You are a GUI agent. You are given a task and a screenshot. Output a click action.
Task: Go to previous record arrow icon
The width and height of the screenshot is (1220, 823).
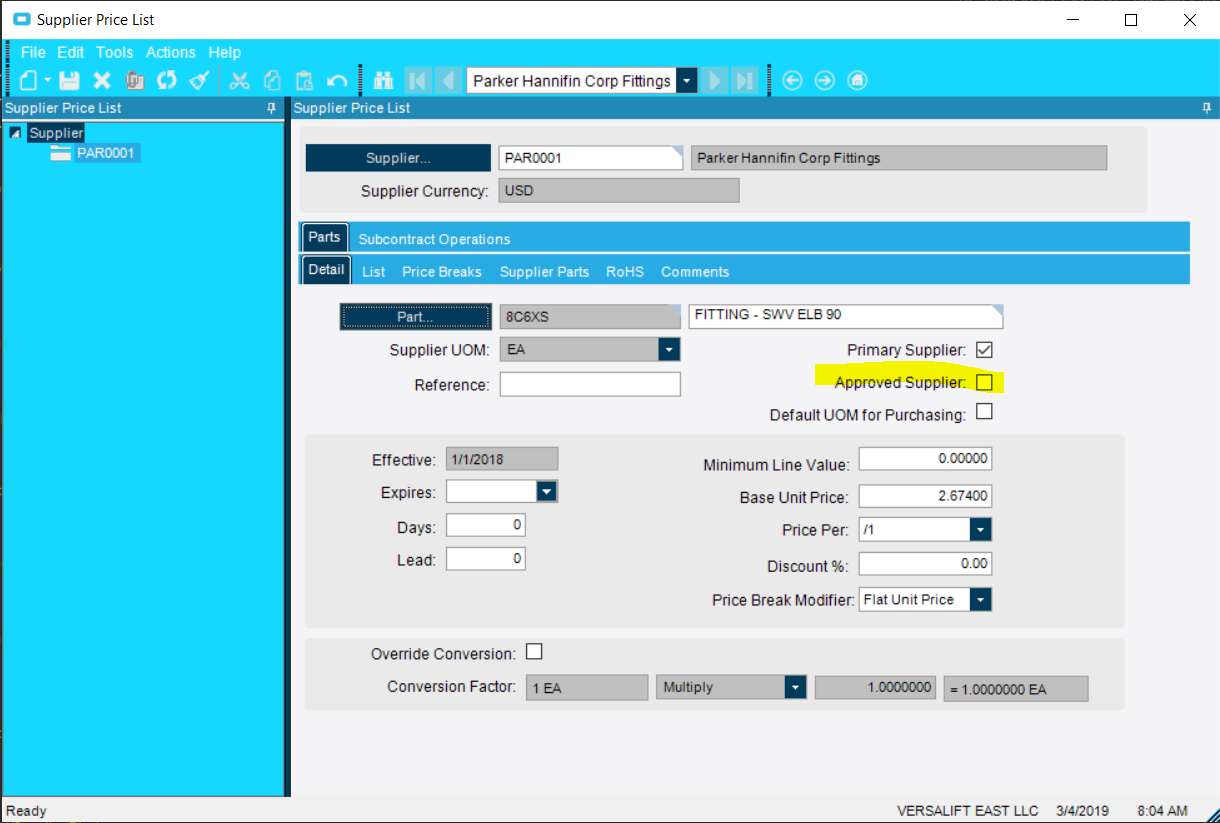448,81
